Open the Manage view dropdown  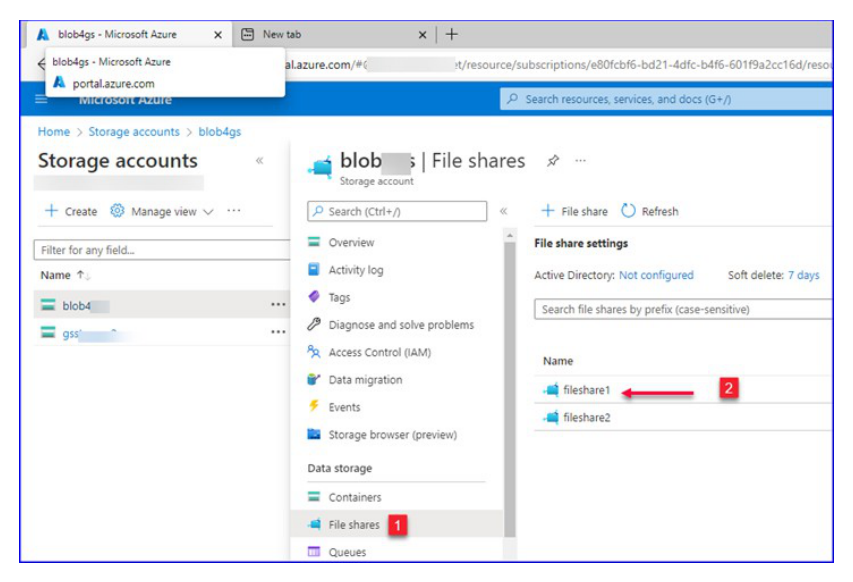[162, 211]
